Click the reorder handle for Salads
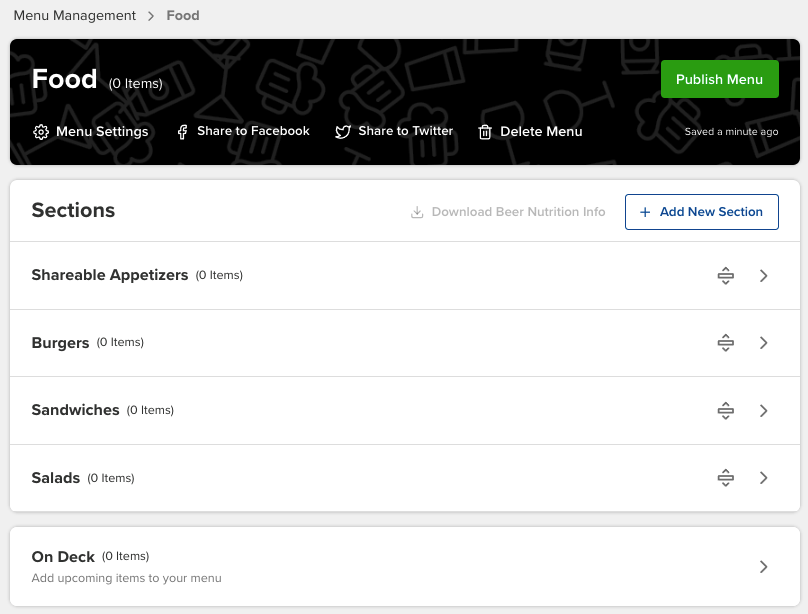Viewport: 808px width, 614px height. coord(725,478)
